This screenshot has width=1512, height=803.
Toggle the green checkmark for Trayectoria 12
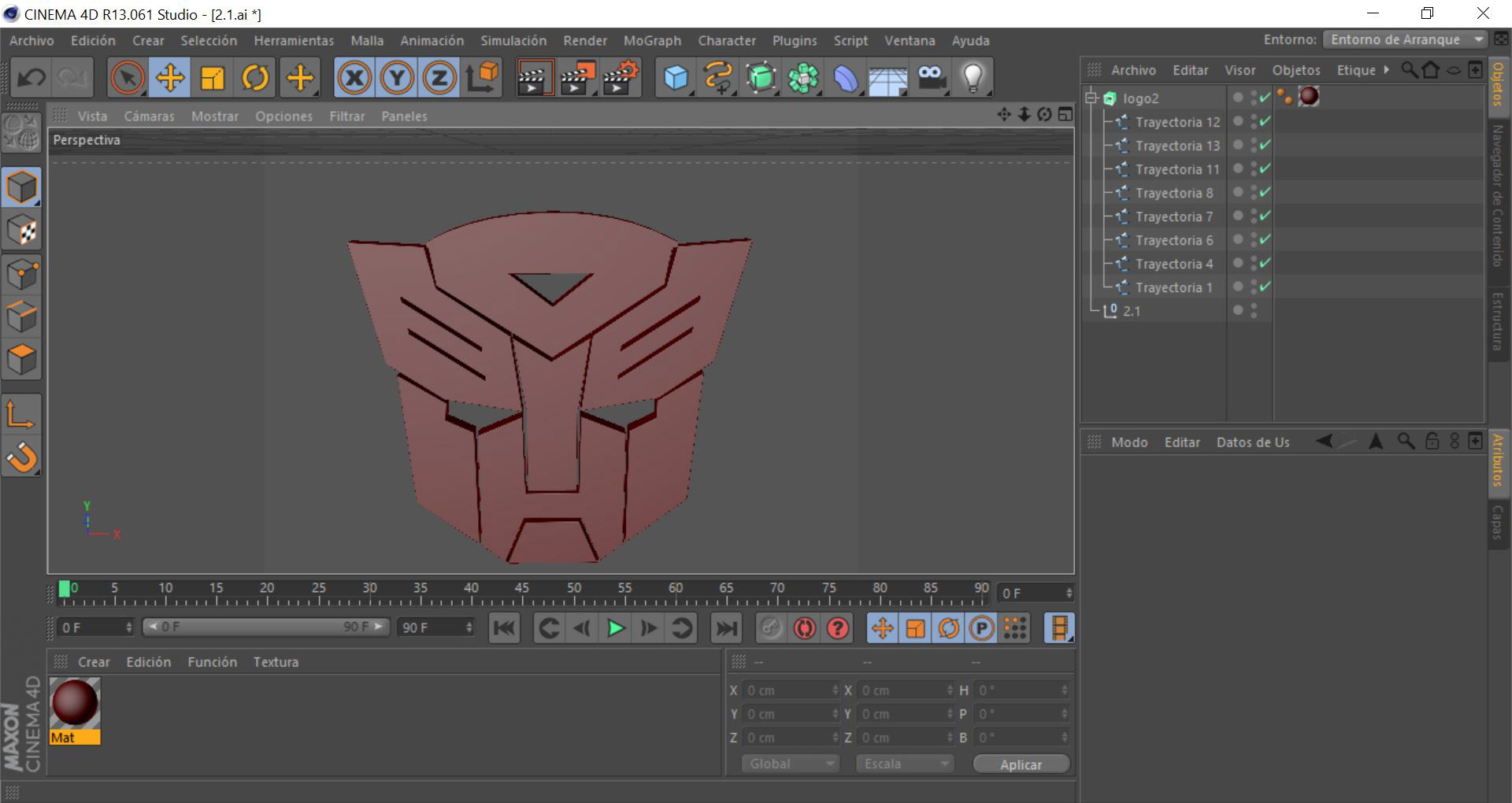(x=1265, y=121)
